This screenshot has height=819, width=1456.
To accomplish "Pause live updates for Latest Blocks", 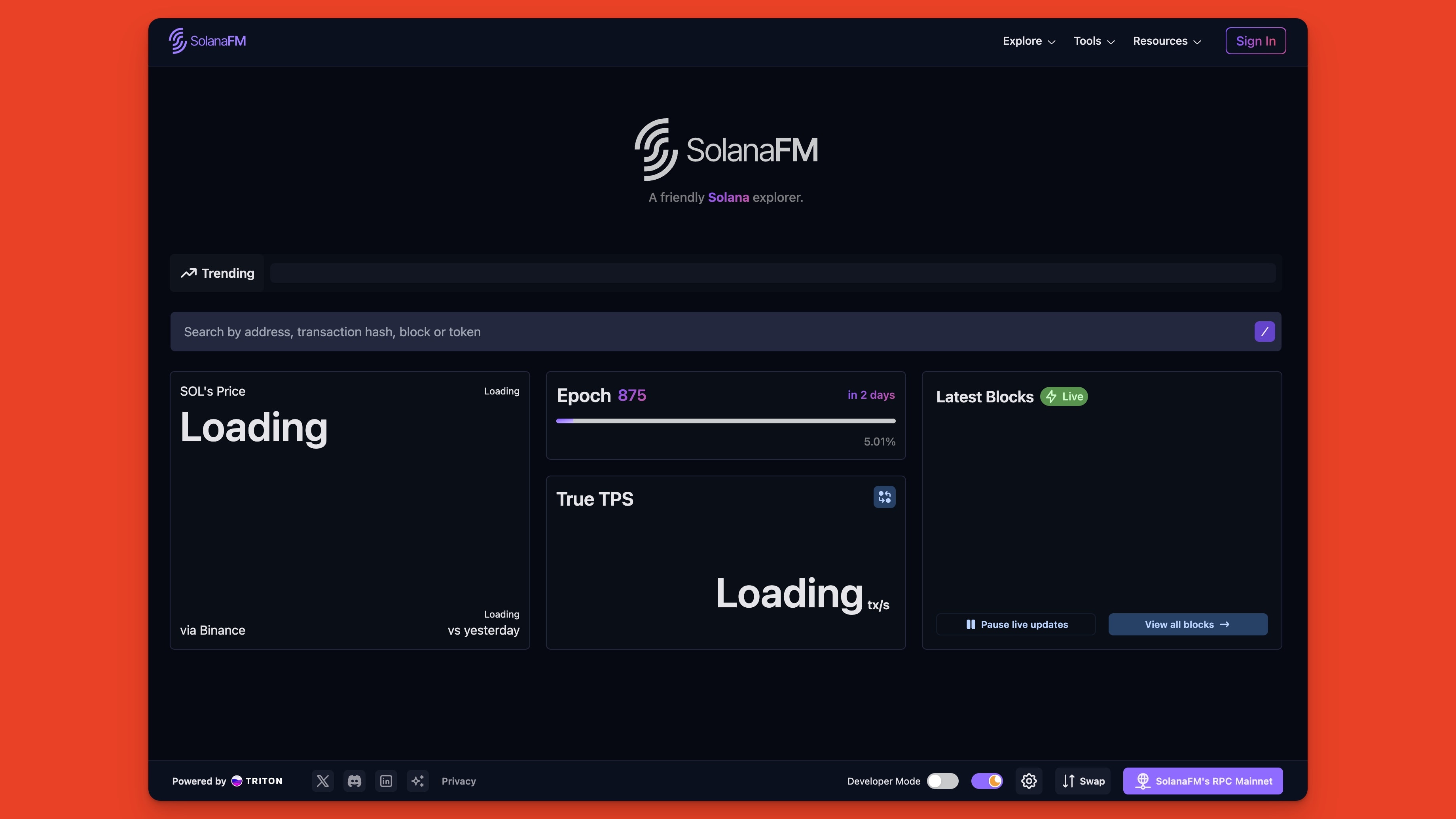I will click(1015, 624).
